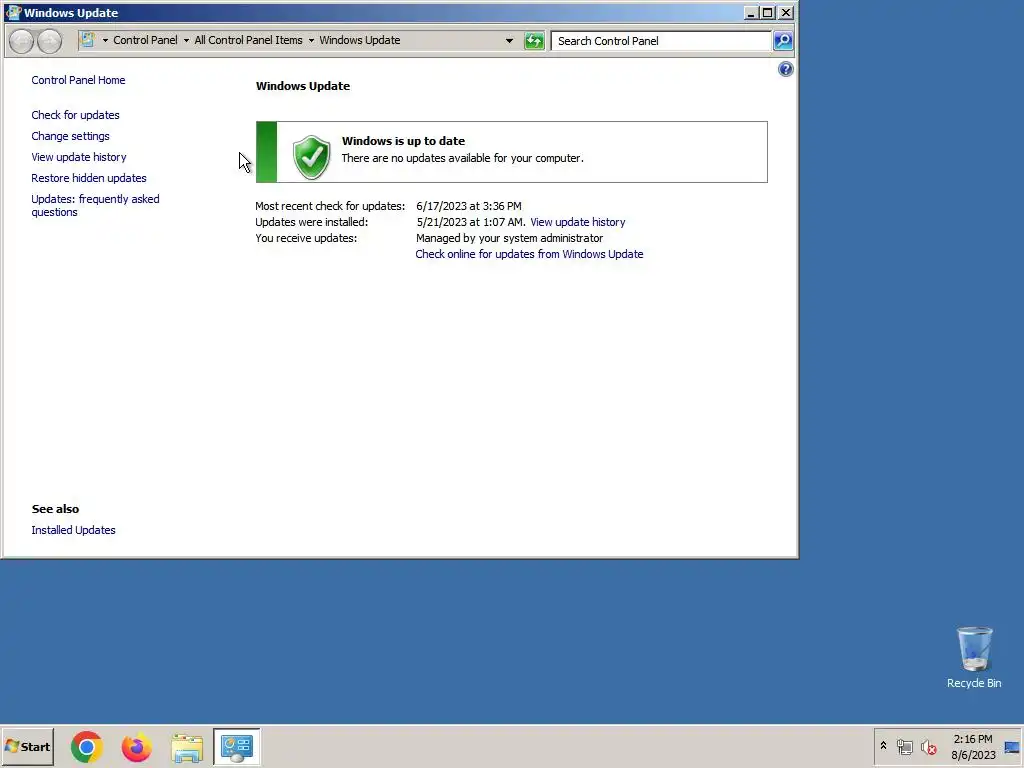Open File Explorer from taskbar
Viewport: 1024px width, 768px height.
pyautogui.click(x=187, y=748)
